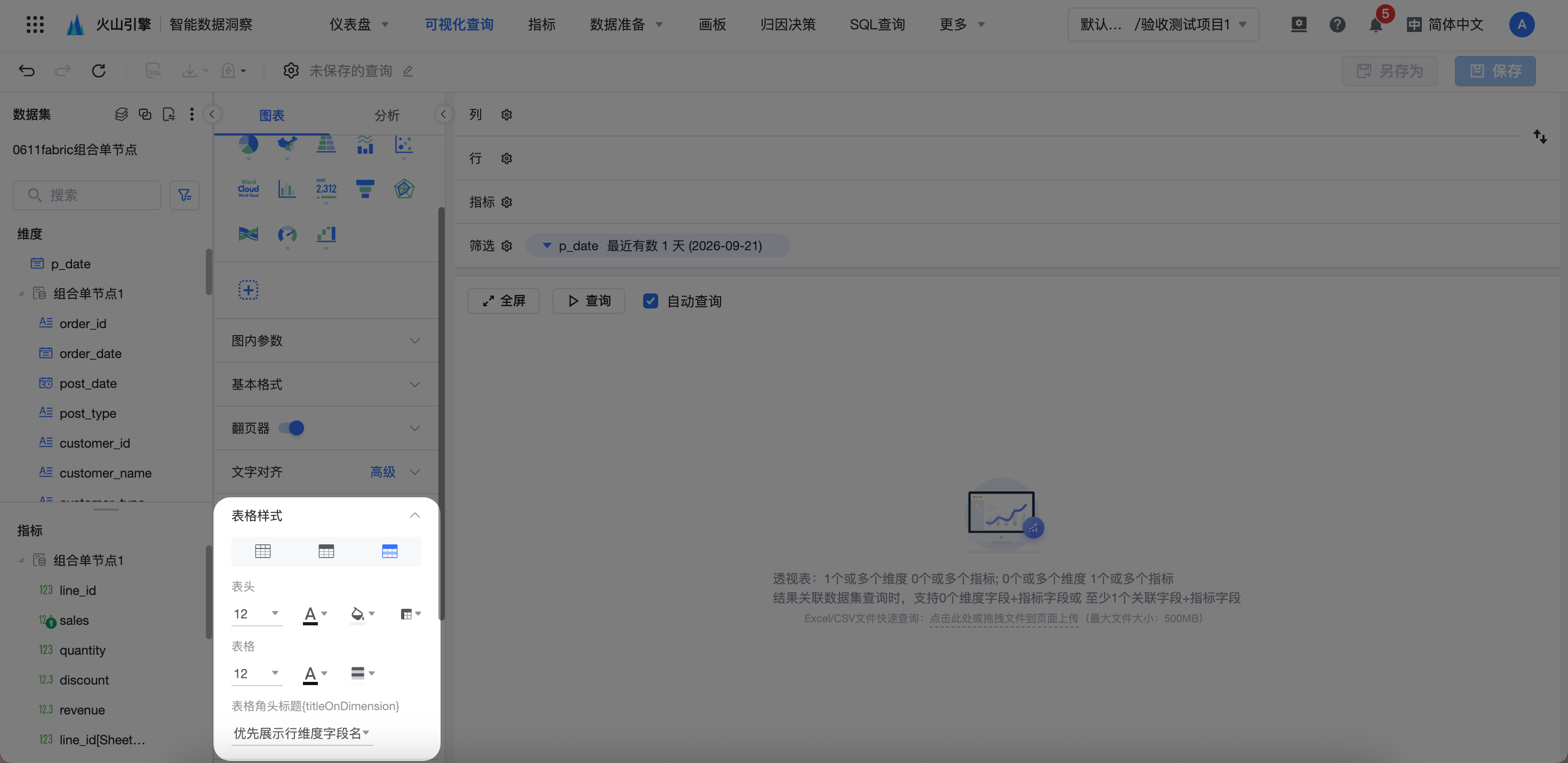Open the dataset filter icon beside search
1568x763 pixels.
185,195
